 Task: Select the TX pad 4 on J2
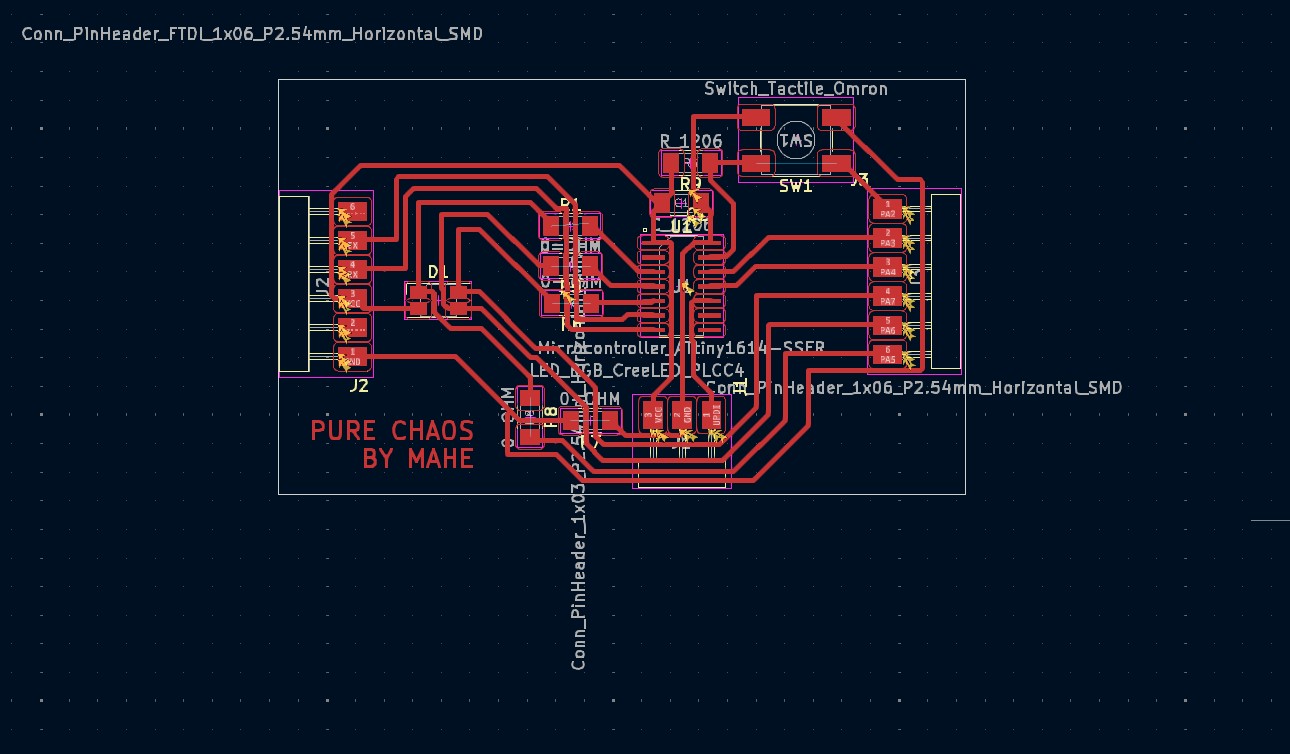click(x=354, y=270)
